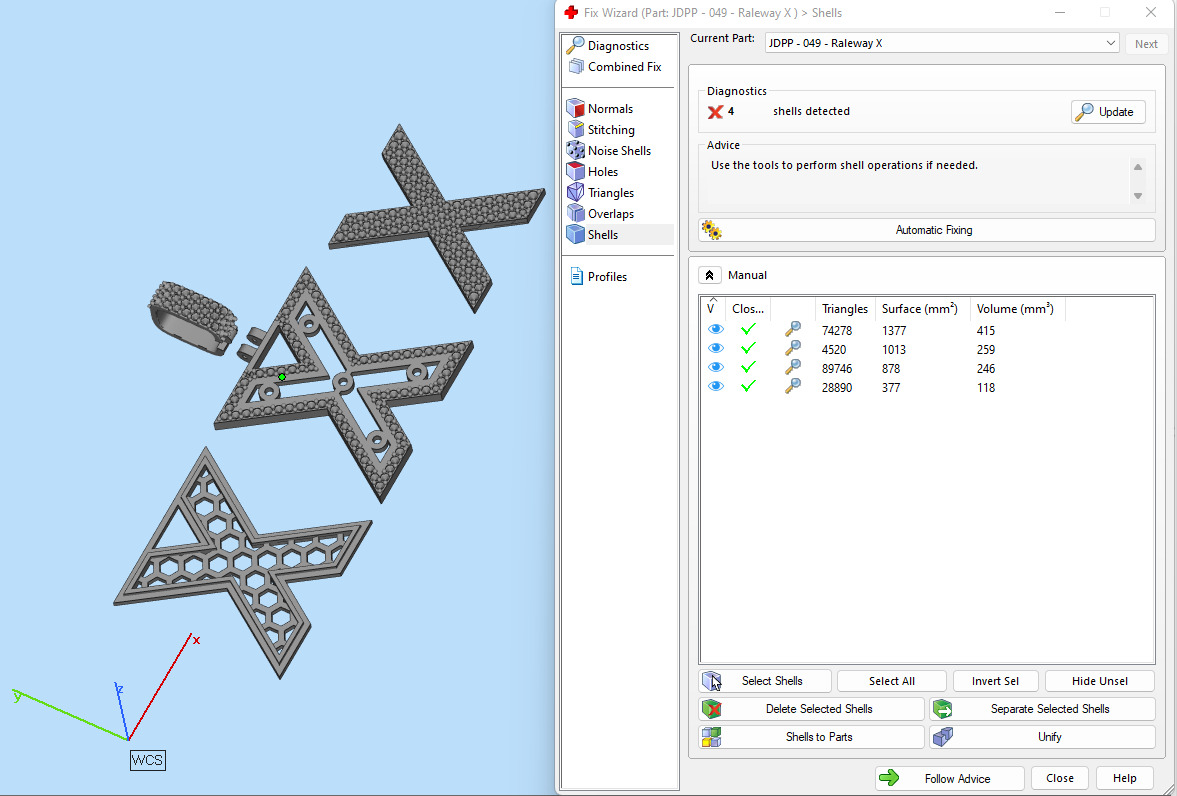Click the Unify button
1177x796 pixels.
pos(1042,737)
